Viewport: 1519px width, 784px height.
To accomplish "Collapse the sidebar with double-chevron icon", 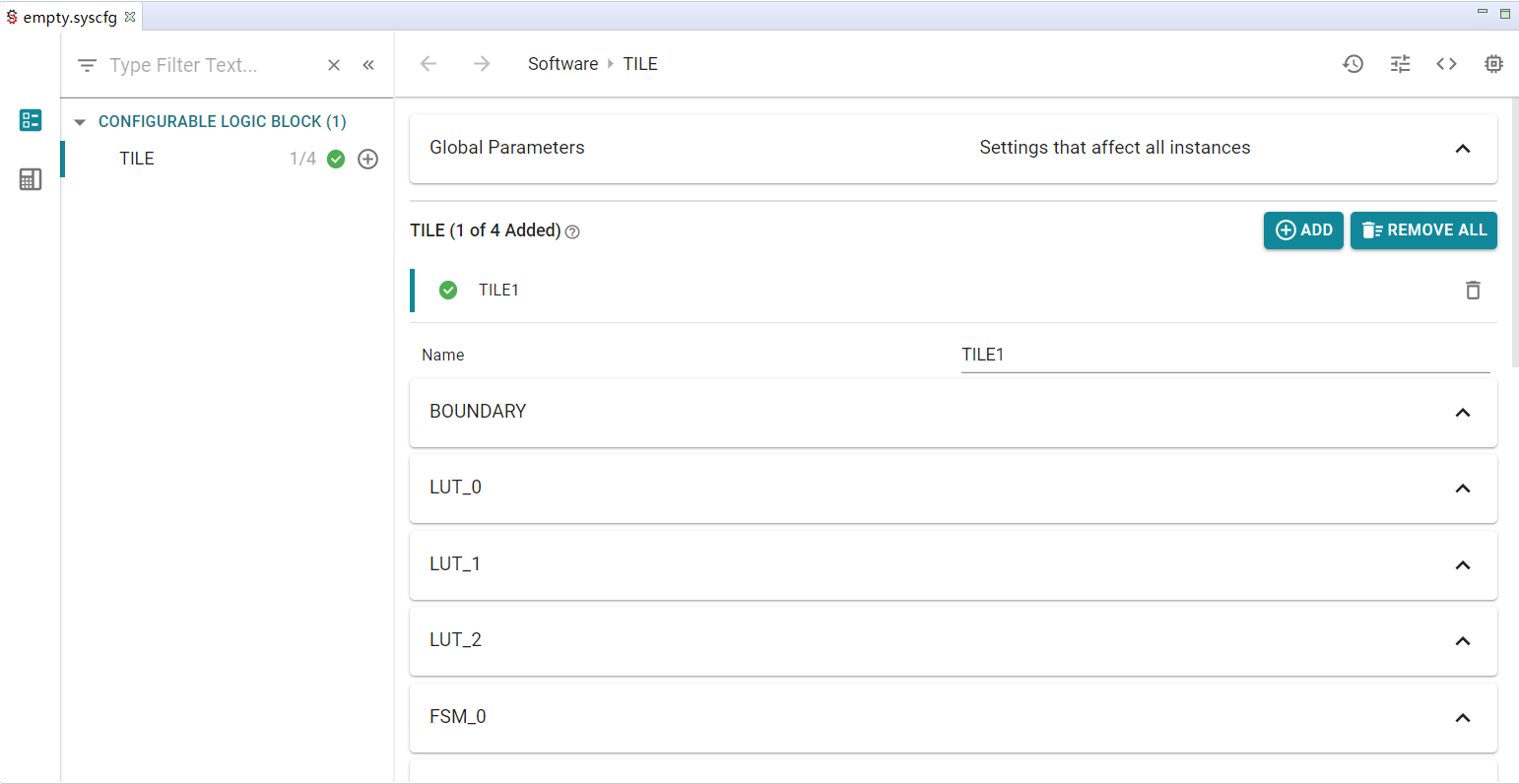I will click(368, 65).
